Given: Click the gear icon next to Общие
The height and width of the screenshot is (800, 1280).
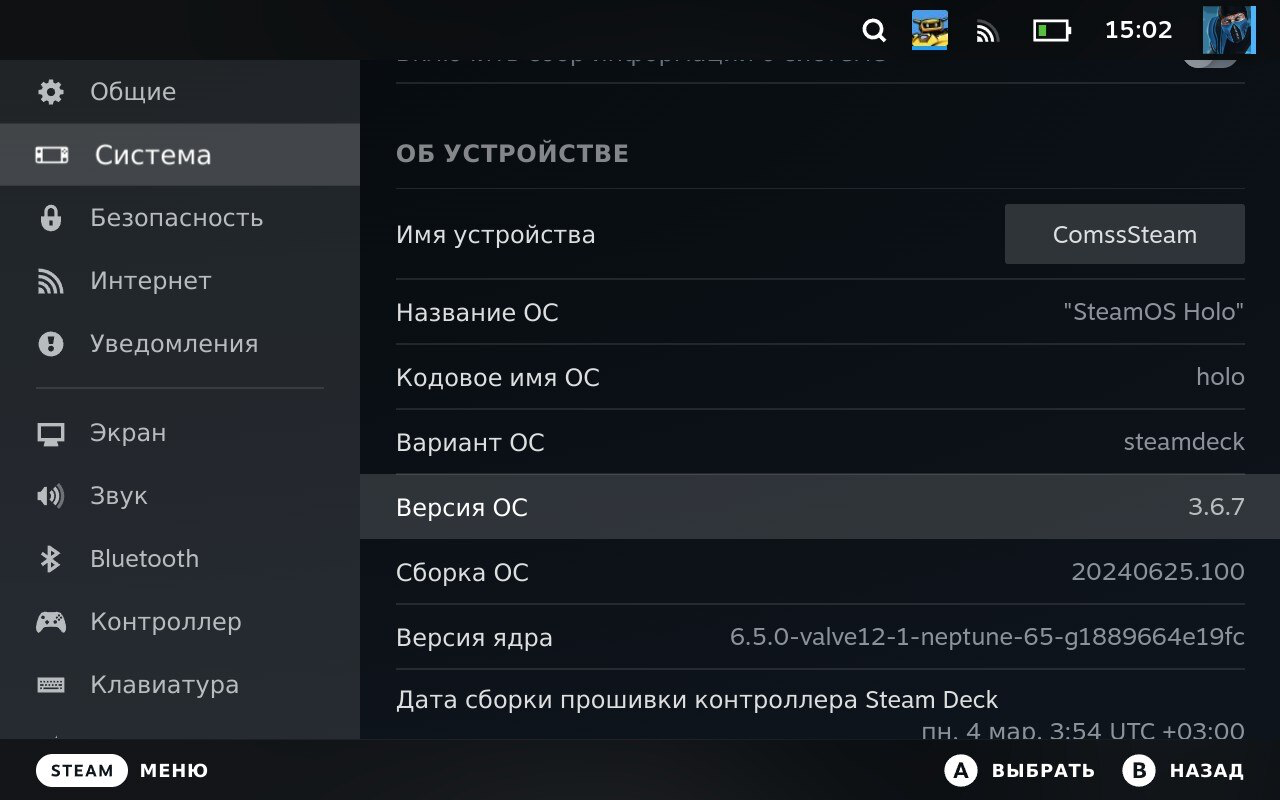Looking at the screenshot, I should coord(50,92).
